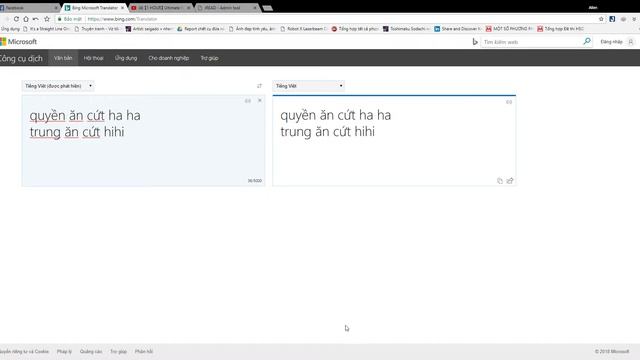640x360 pixels.
Task: Open Quyền riêng tư và Cookie footer link
Action: click(24, 351)
